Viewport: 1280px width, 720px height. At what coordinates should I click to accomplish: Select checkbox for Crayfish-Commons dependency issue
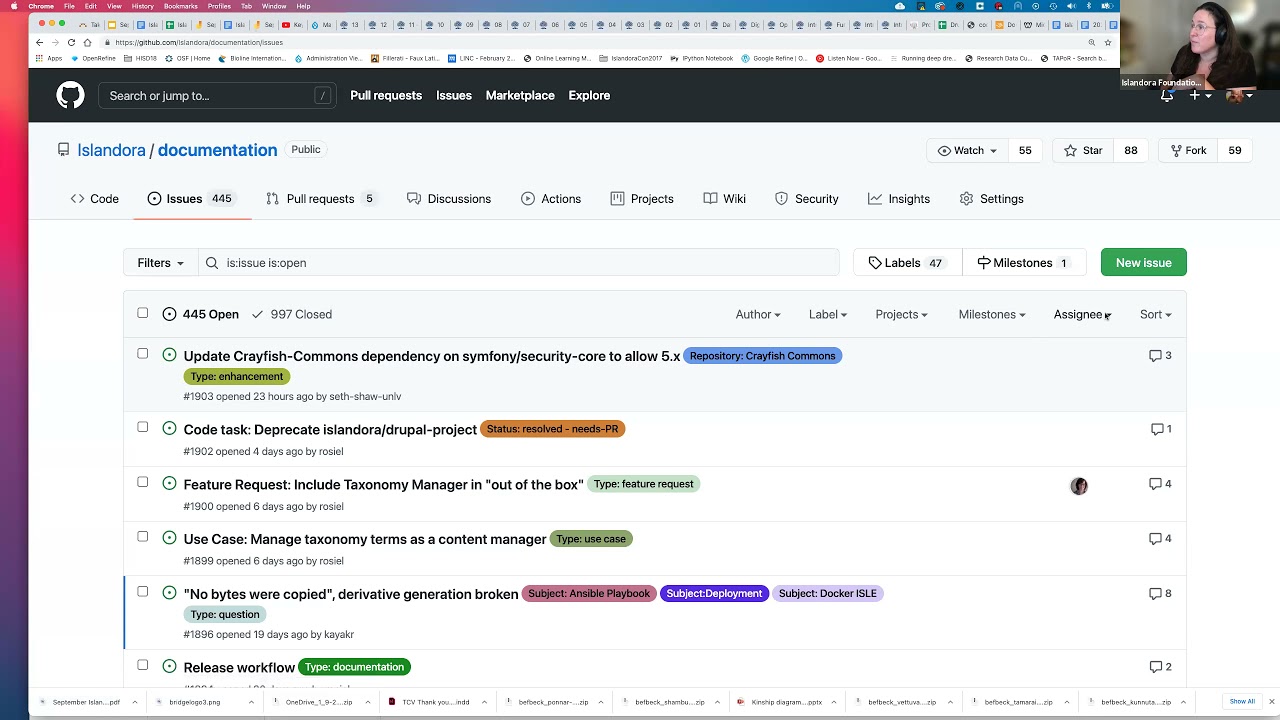[x=143, y=354]
